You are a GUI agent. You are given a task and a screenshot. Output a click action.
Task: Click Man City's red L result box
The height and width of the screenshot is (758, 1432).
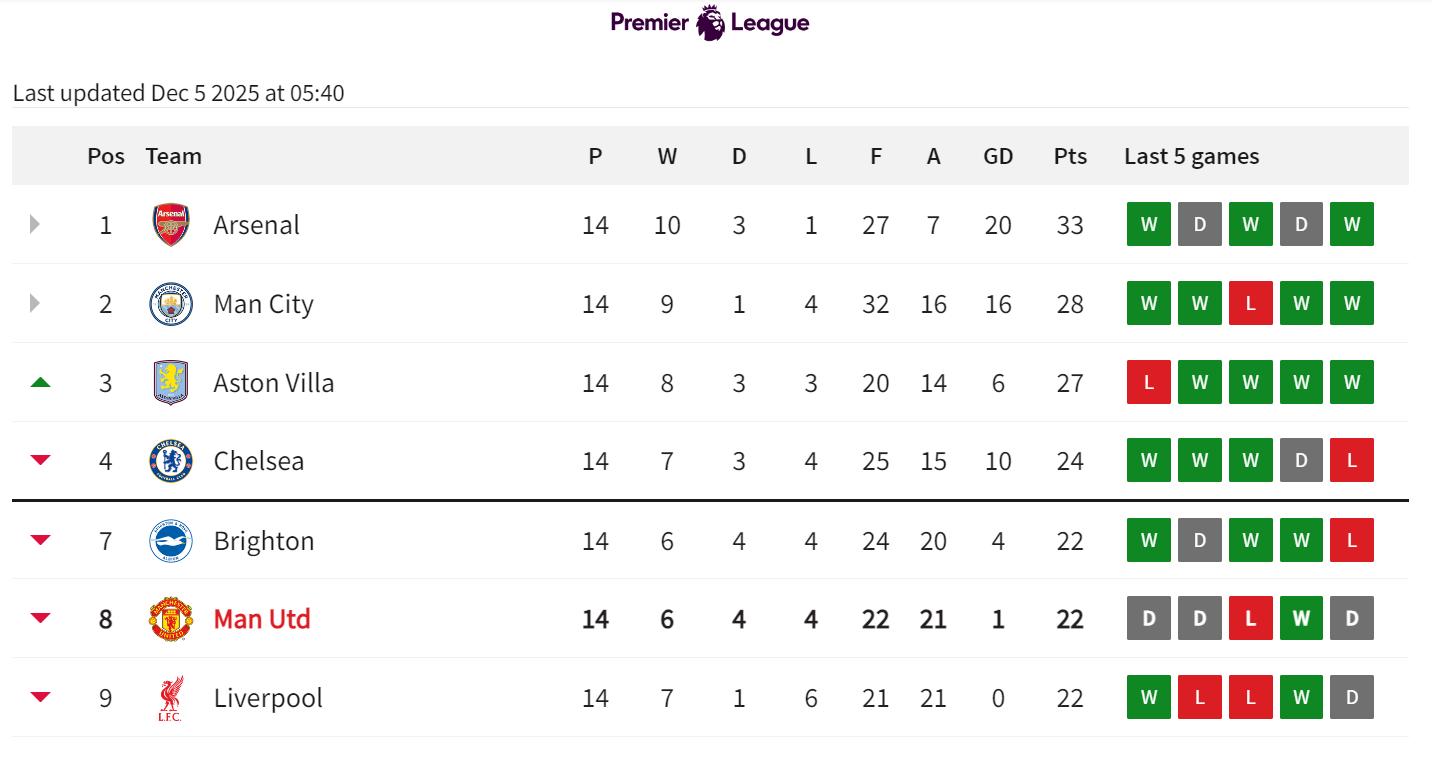[x=1250, y=303]
